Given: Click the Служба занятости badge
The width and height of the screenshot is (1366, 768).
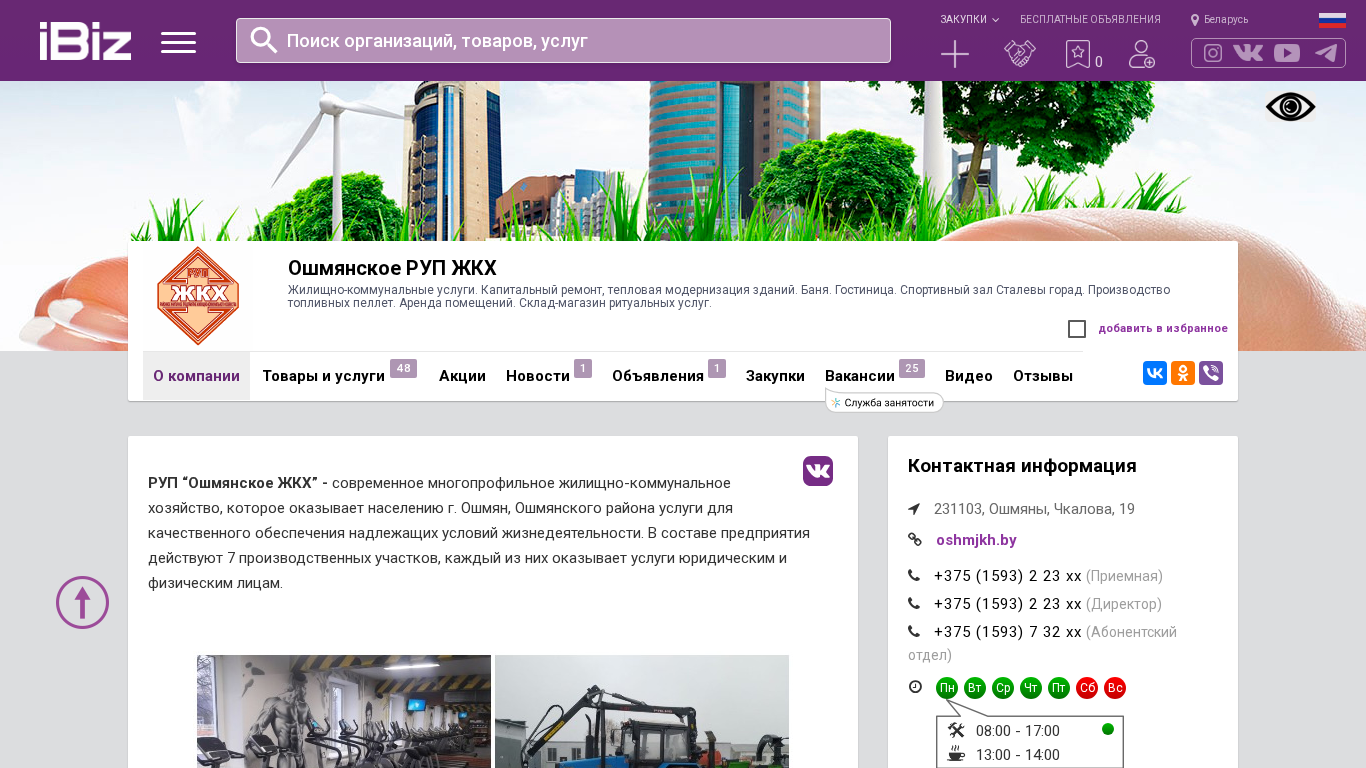Looking at the screenshot, I should [x=884, y=402].
